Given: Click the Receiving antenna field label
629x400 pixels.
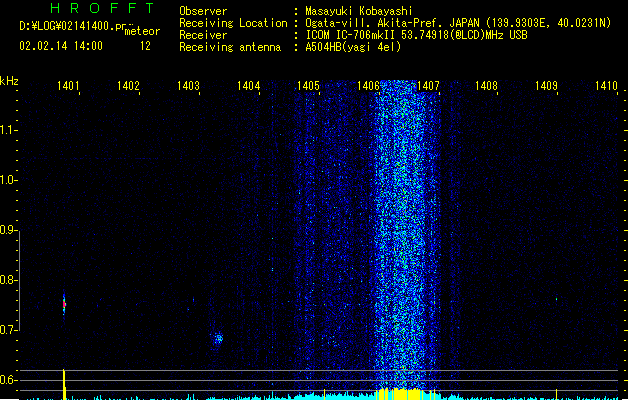Looking at the screenshot, I should 230,47.
